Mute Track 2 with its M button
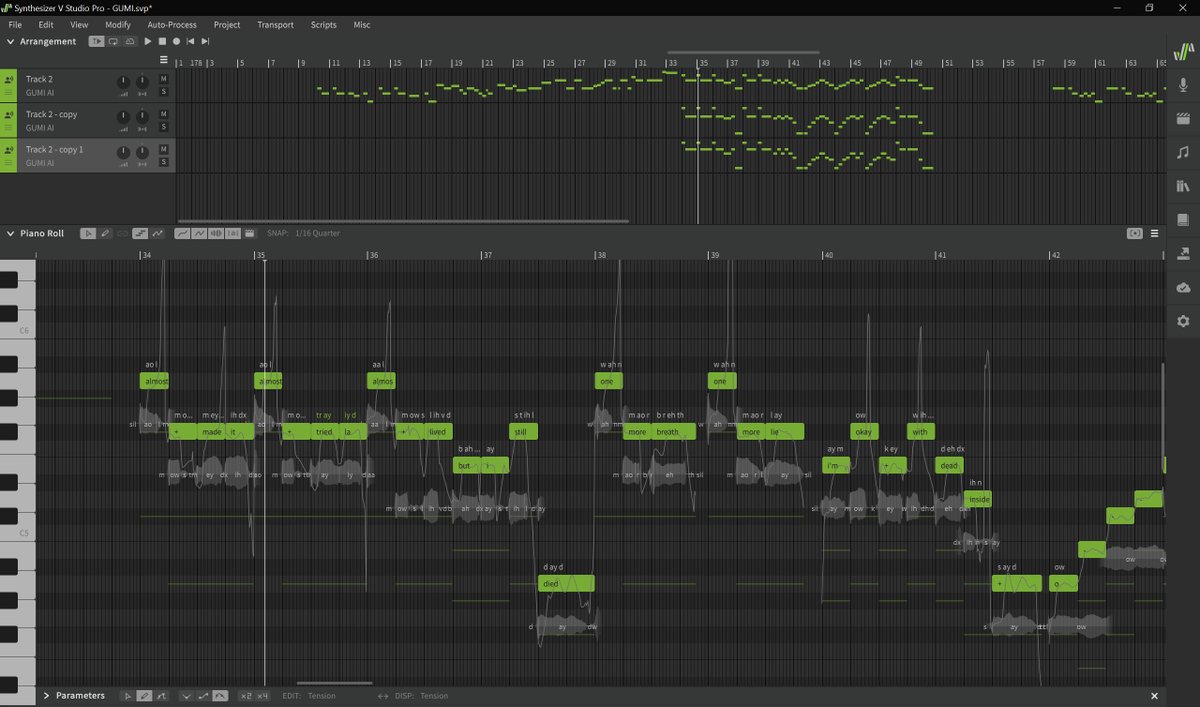The image size is (1200, 707). 163,78
